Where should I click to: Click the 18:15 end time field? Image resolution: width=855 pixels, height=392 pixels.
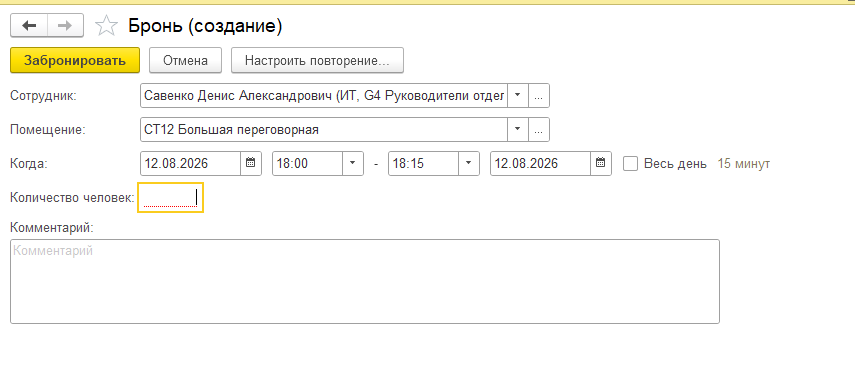[424, 164]
